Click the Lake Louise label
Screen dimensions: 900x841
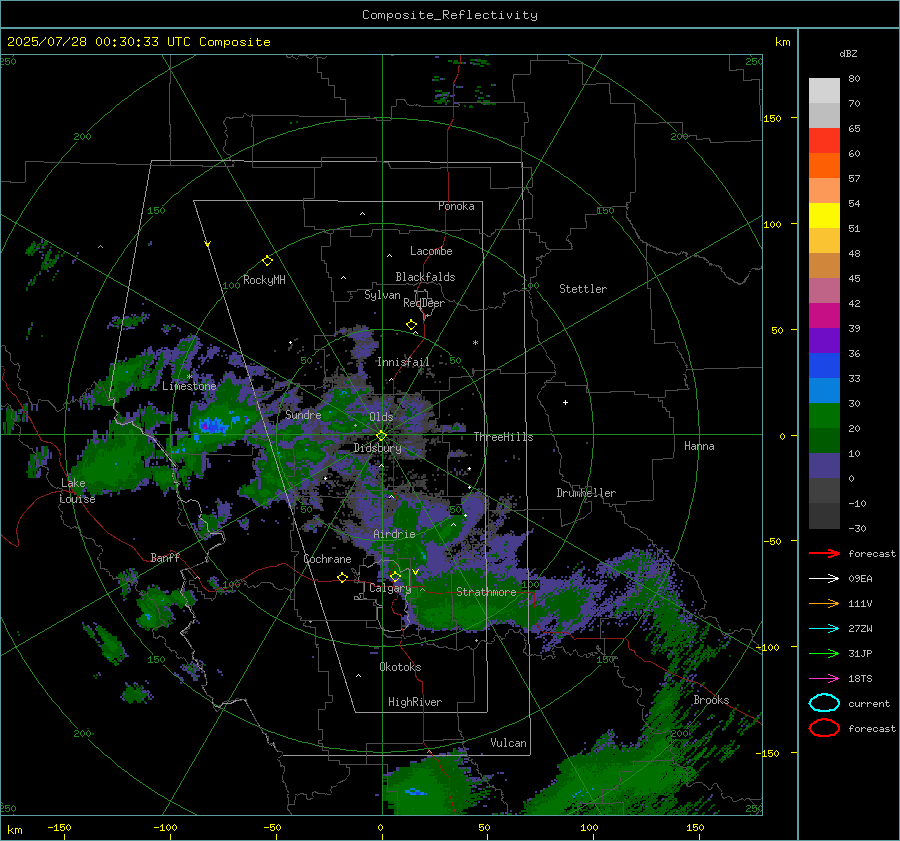pos(77,491)
